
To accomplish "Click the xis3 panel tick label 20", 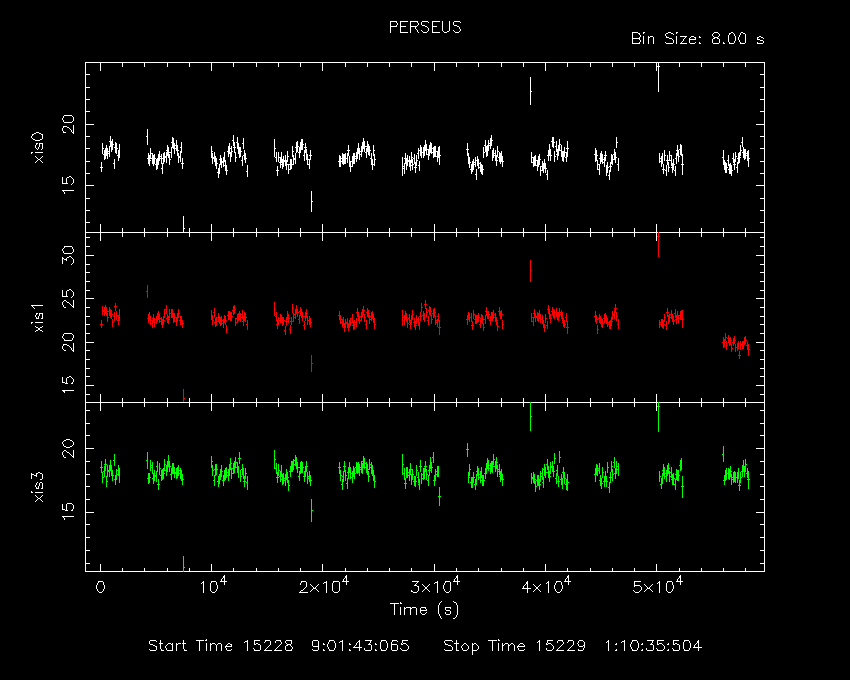I will click(x=69, y=448).
